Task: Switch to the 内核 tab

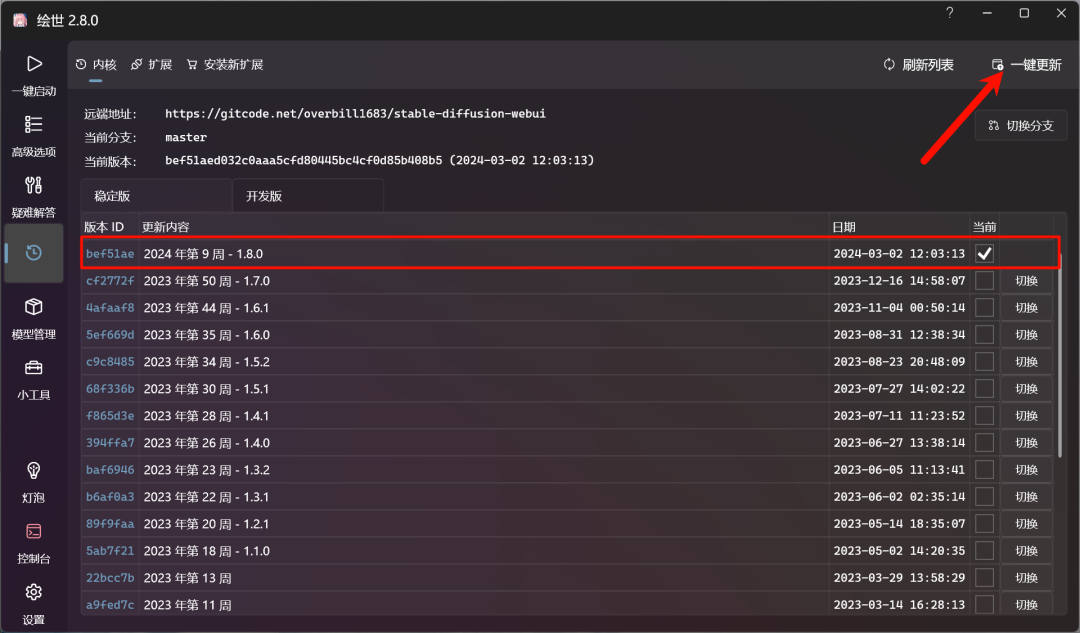Action: click(96, 65)
